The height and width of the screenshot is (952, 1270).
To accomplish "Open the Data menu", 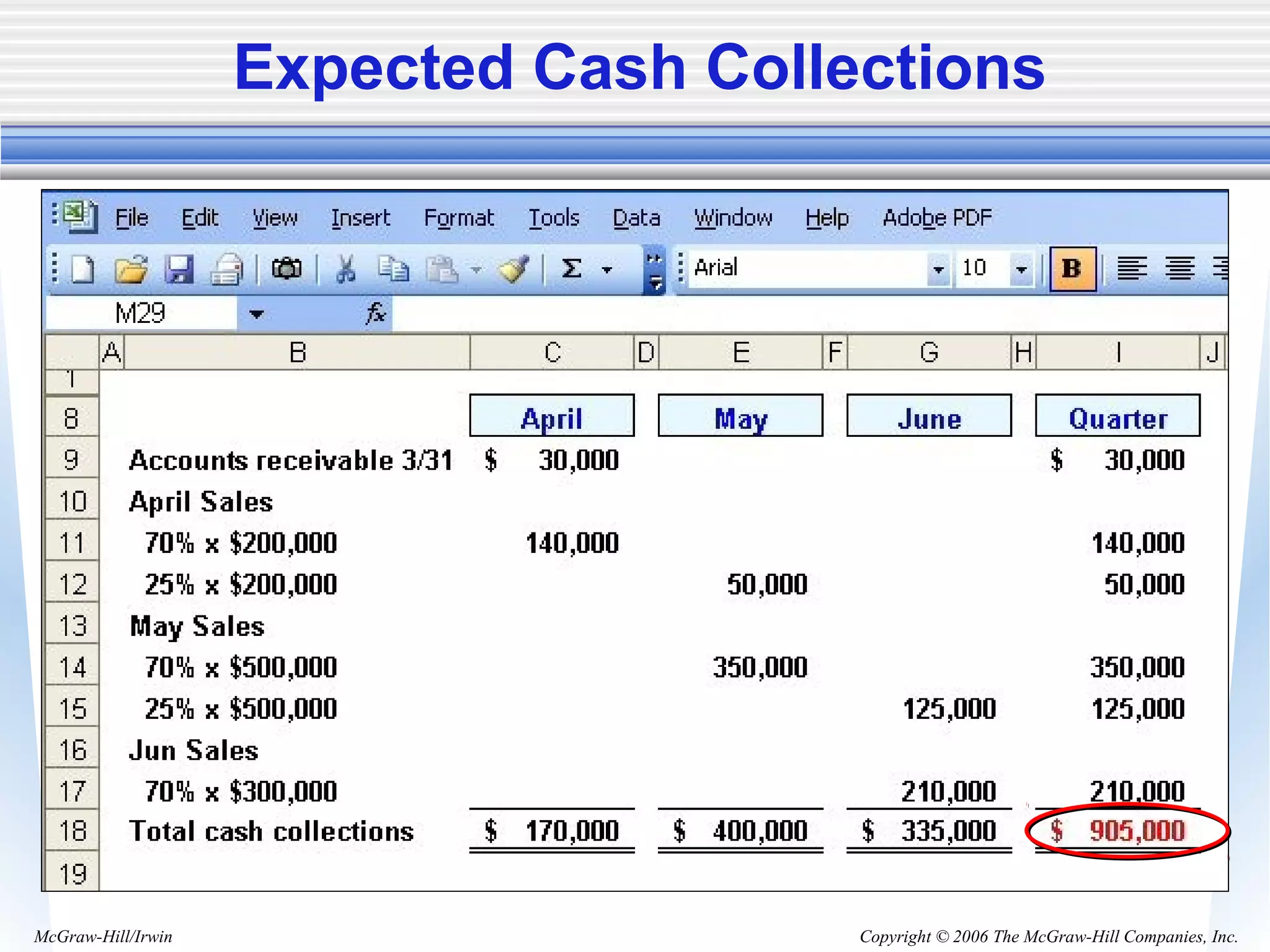I will (636, 218).
